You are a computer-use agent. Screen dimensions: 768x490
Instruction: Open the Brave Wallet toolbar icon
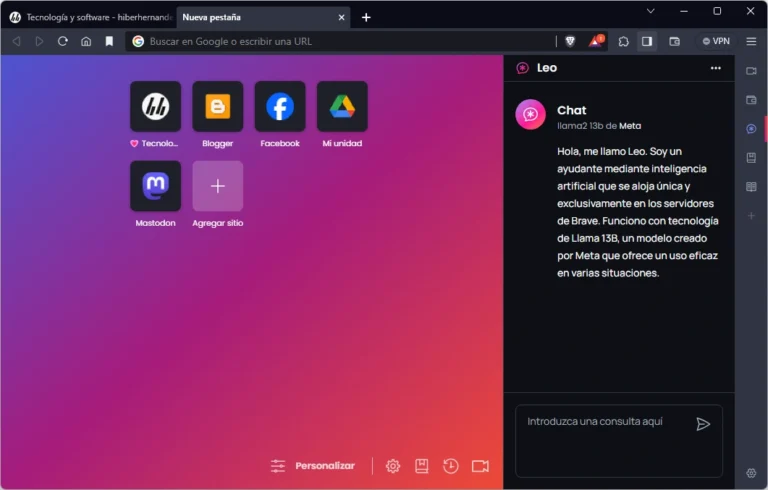[674, 41]
